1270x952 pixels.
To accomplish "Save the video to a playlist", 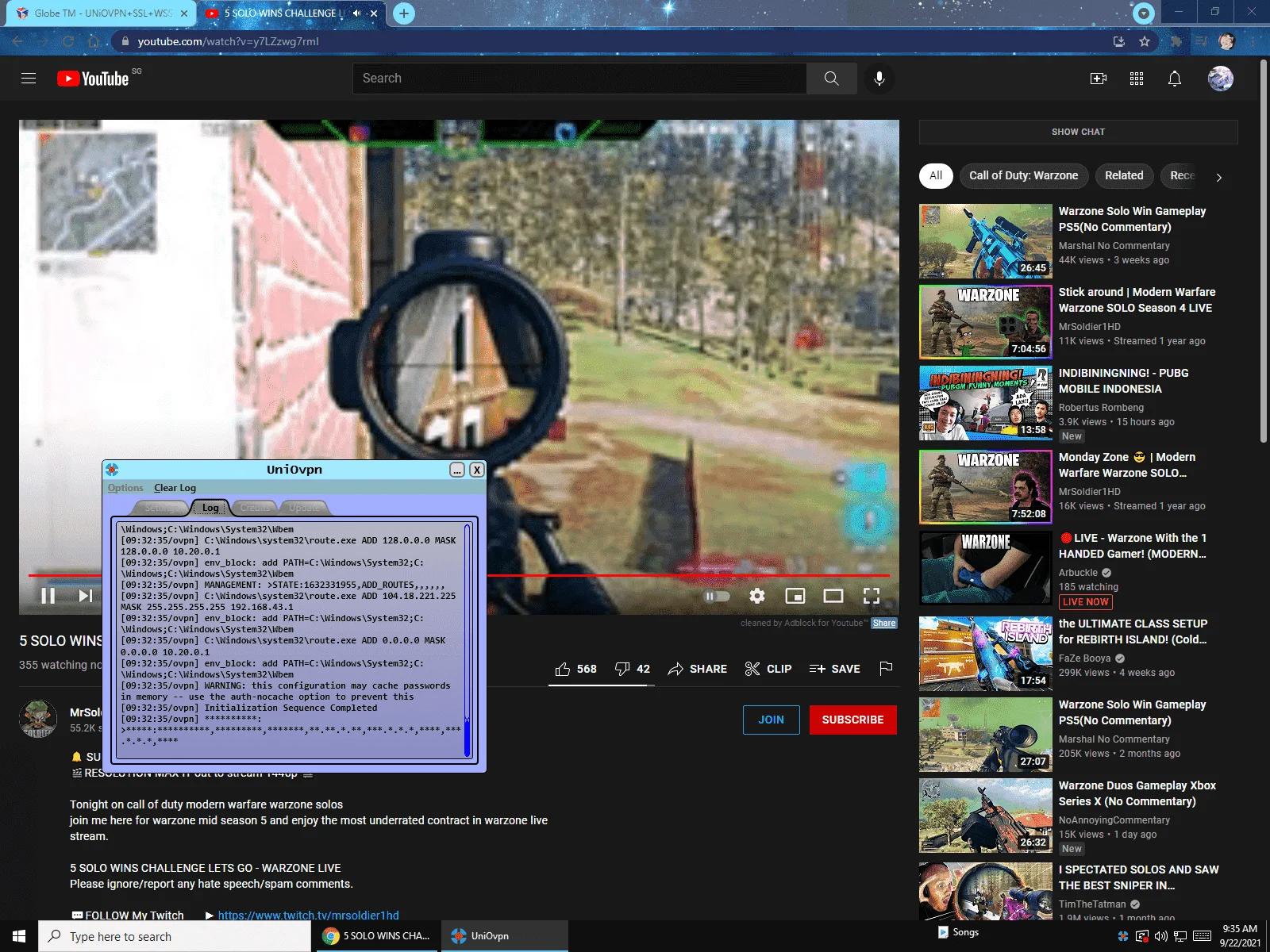I will click(834, 669).
